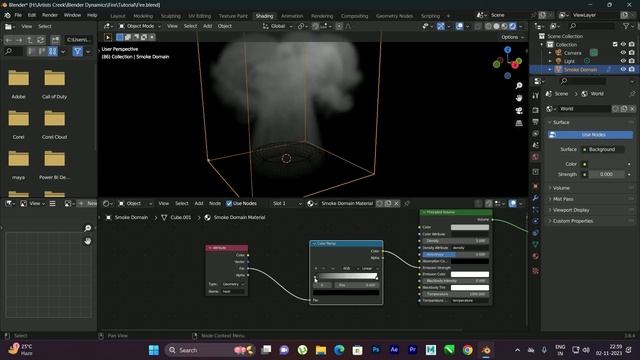Hide Camera in viewport via eye icon

click(x=623, y=53)
